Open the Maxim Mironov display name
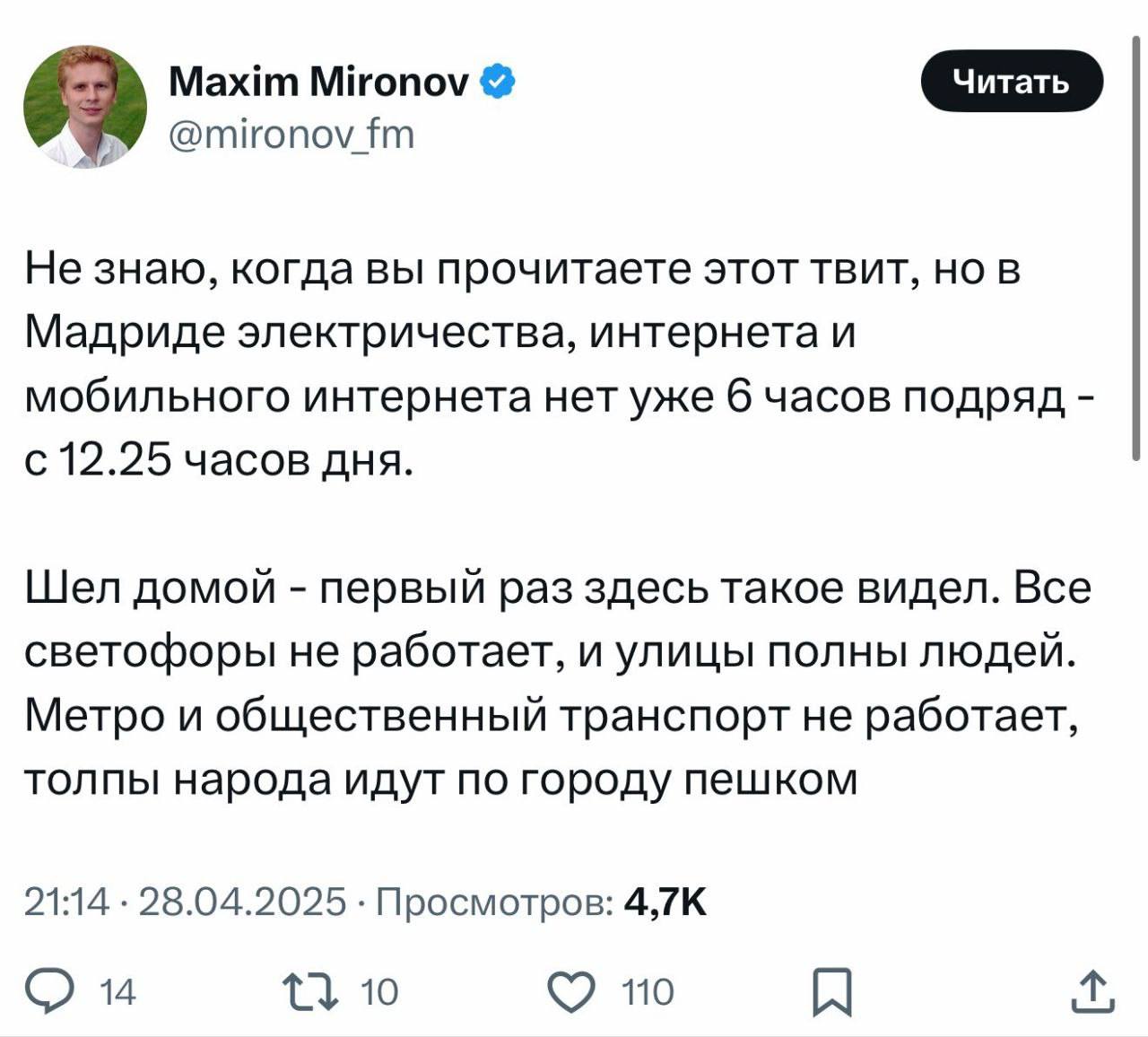Viewport: 1148px width, 1037px height. (x=318, y=83)
